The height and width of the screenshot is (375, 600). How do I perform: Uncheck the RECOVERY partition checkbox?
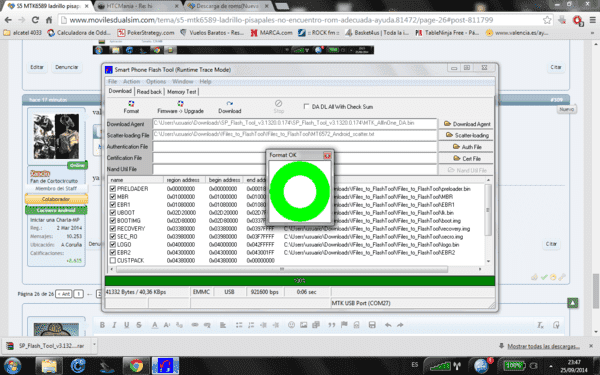coord(112,228)
